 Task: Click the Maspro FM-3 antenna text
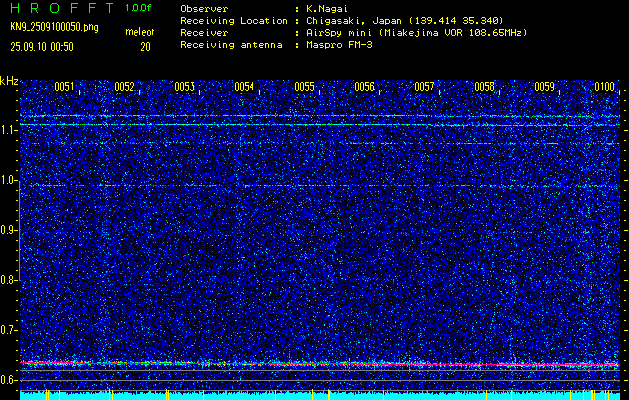tap(339, 45)
